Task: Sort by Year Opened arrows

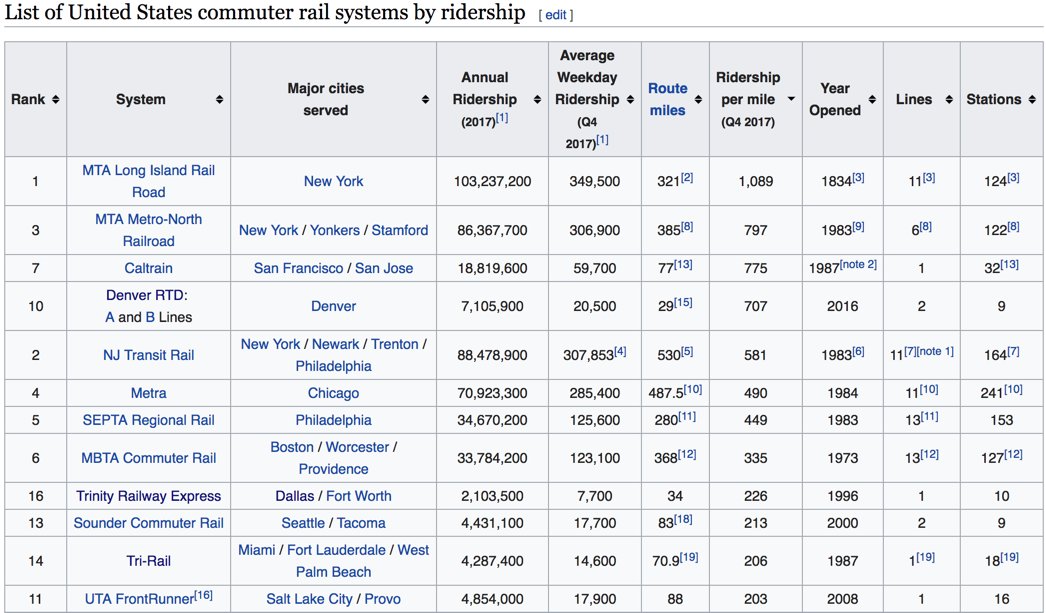Action: point(872,99)
